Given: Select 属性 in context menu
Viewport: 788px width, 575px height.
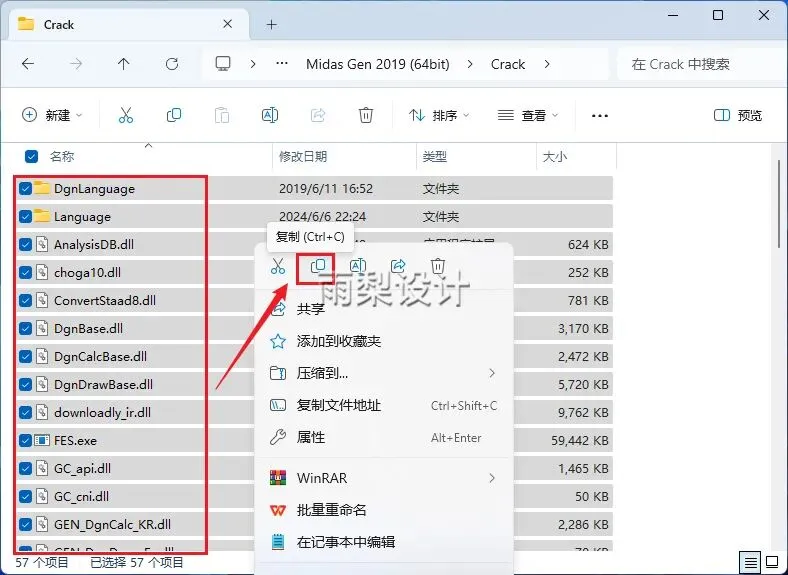Looking at the screenshot, I should [384, 437].
